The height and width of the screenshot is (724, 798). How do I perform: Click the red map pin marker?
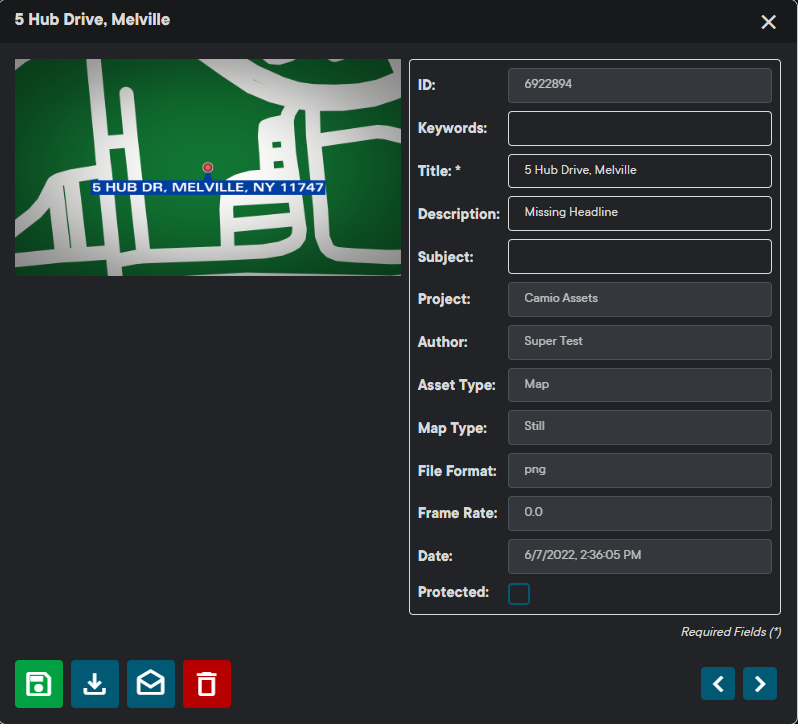(208, 168)
